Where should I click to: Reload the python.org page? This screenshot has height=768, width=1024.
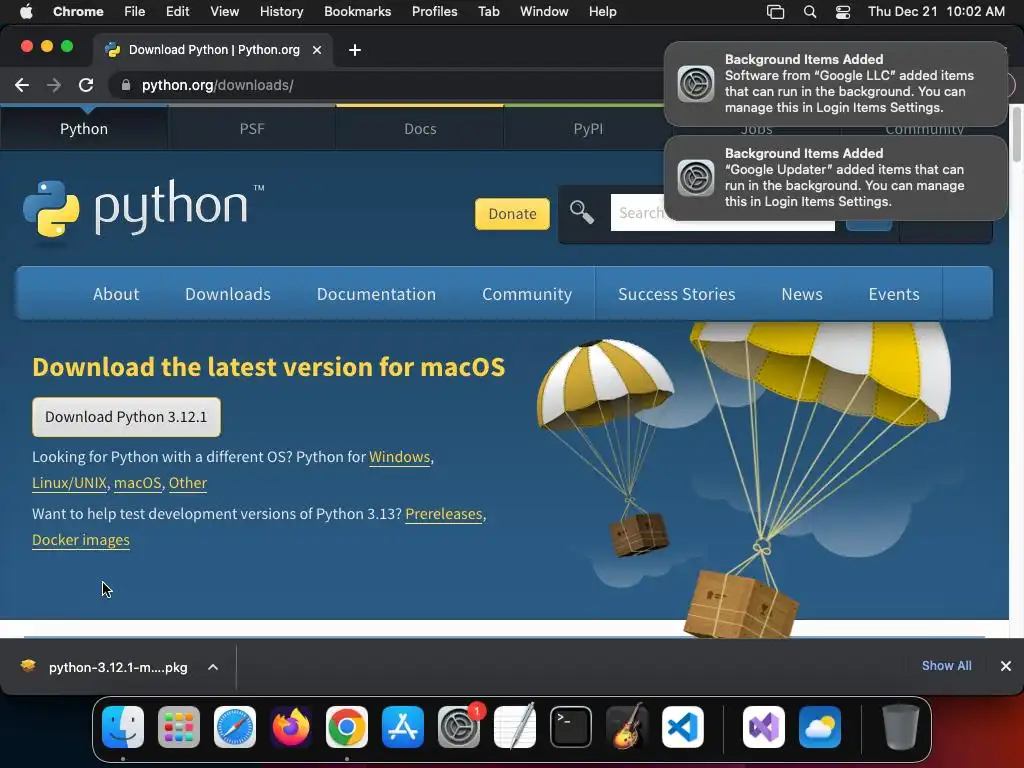[x=86, y=85]
